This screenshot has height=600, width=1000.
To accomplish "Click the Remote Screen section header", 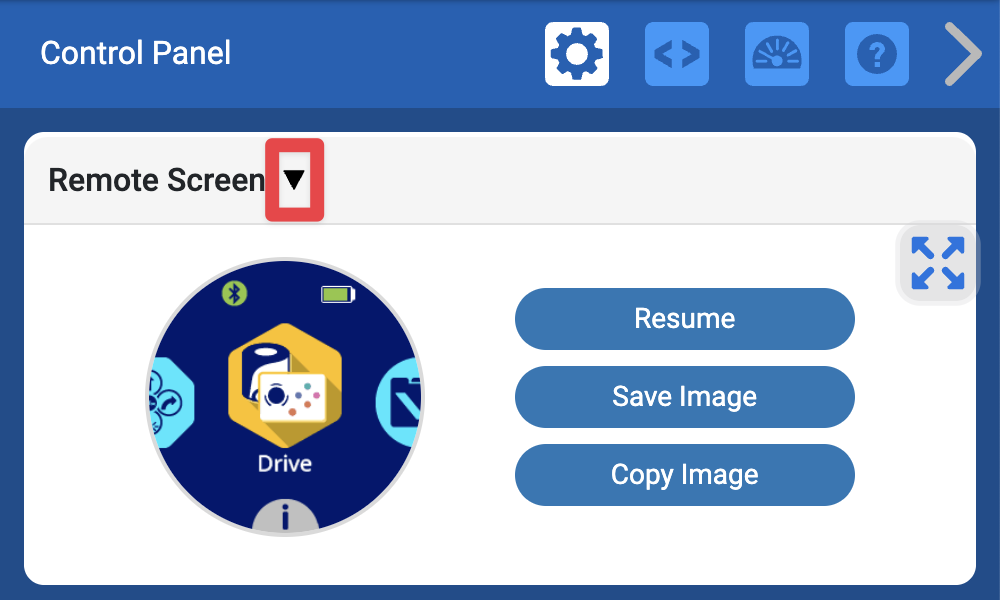I will (x=156, y=180).
